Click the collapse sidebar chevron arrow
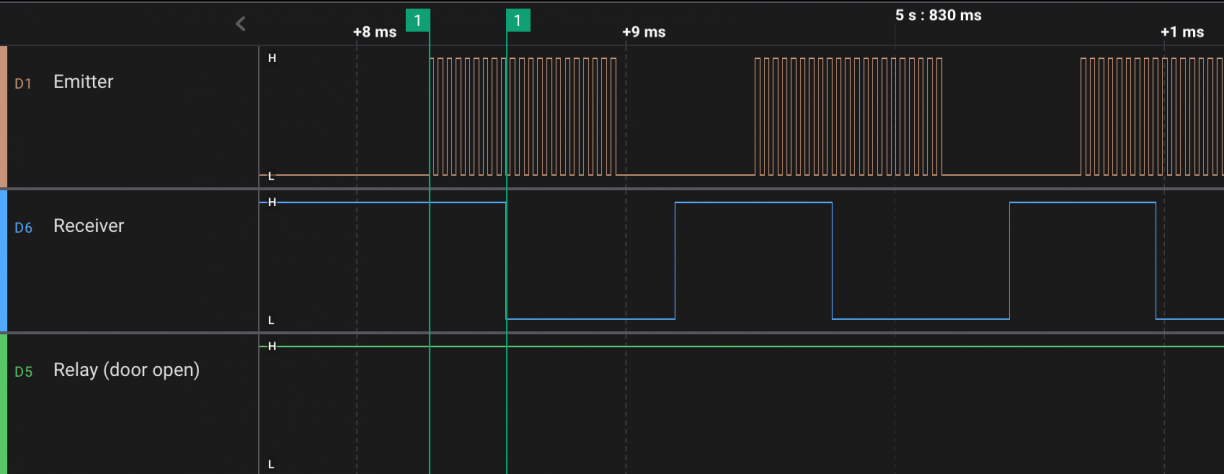Image resolution: width=1224 pixels, height=474 pixels. coord(240,23)
